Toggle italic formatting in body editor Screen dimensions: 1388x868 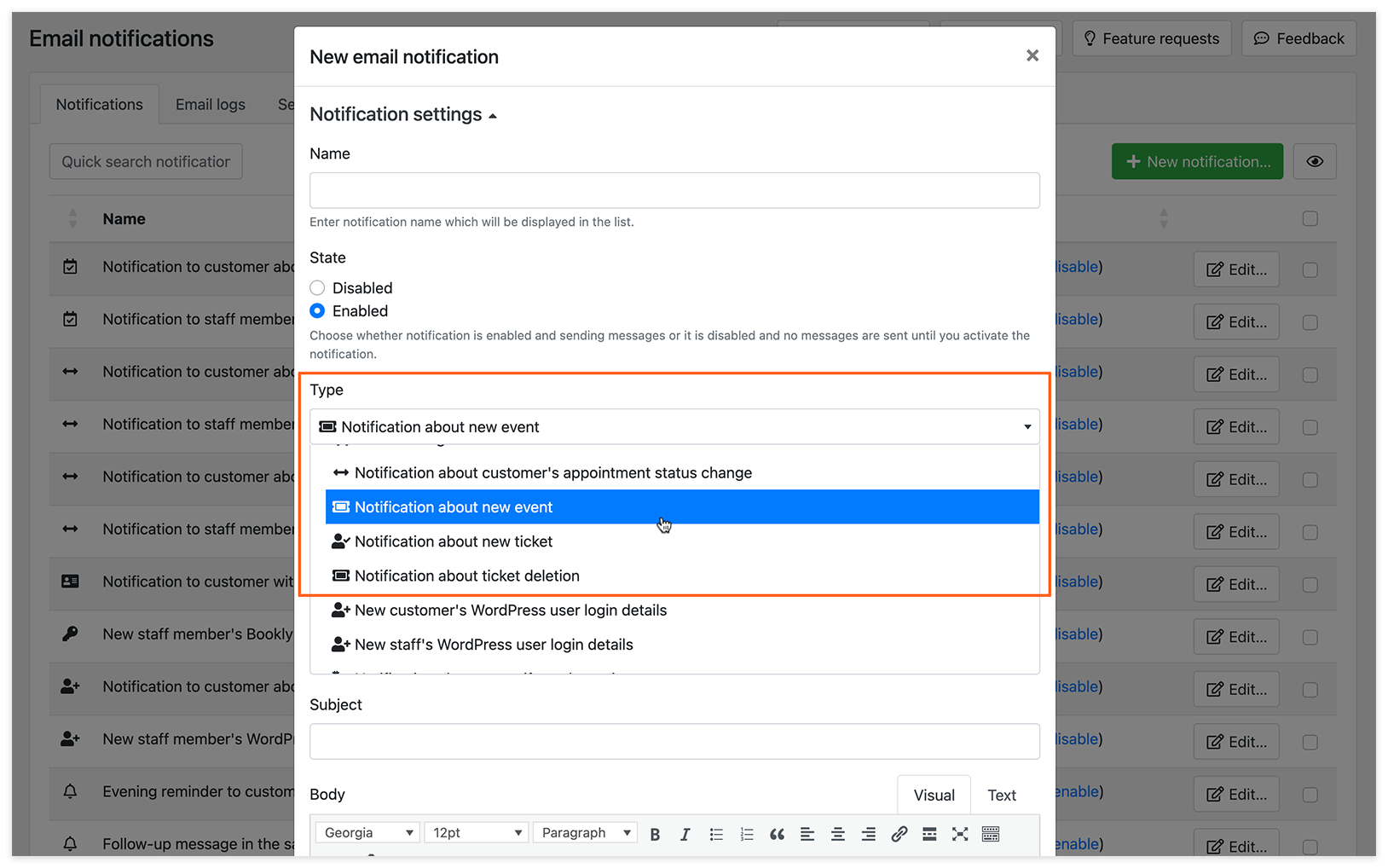pos(685,834)
